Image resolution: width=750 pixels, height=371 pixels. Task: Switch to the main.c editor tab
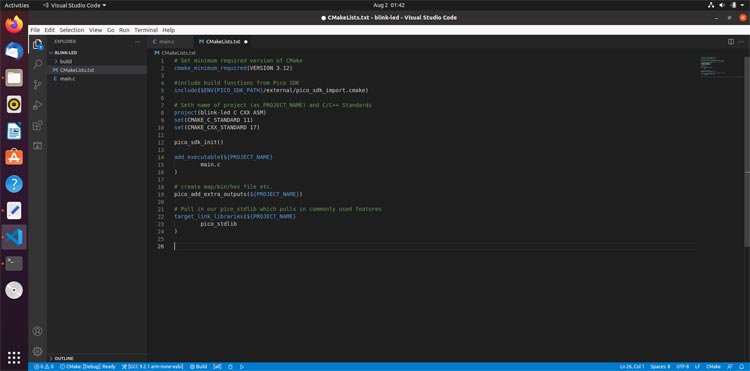[x=170, y=42]
